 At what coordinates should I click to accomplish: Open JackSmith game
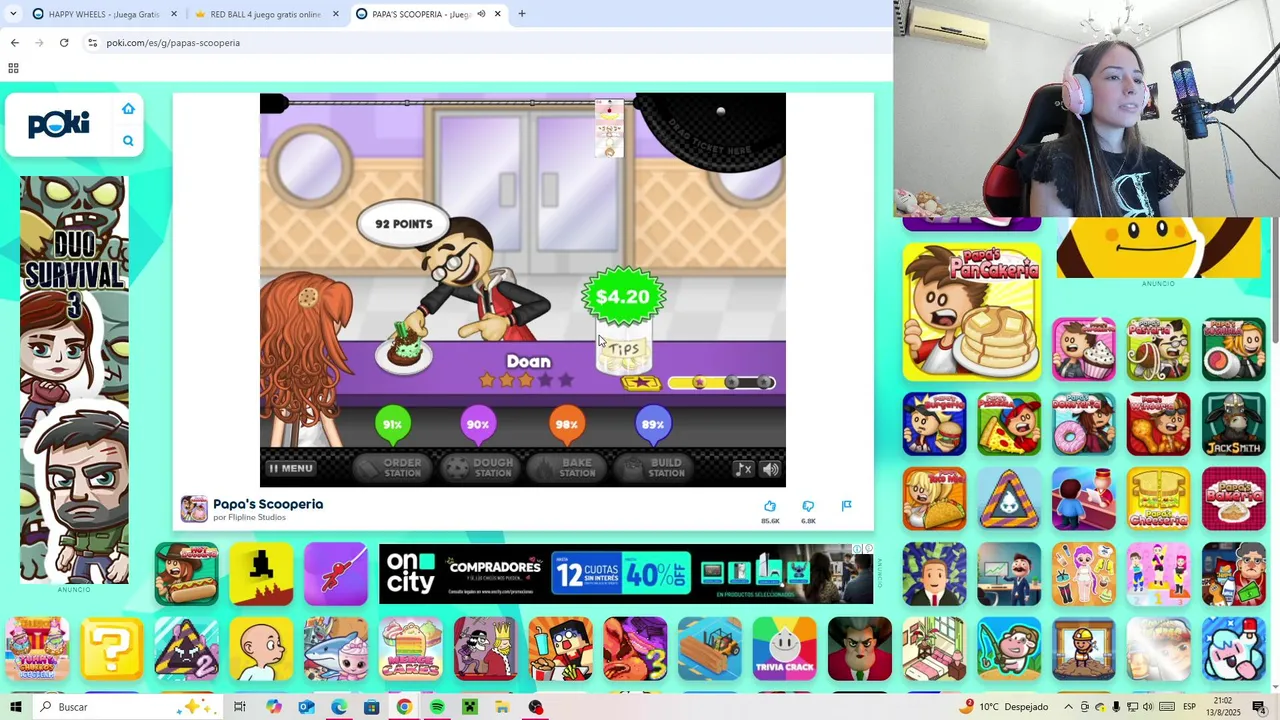(1234, 424)
